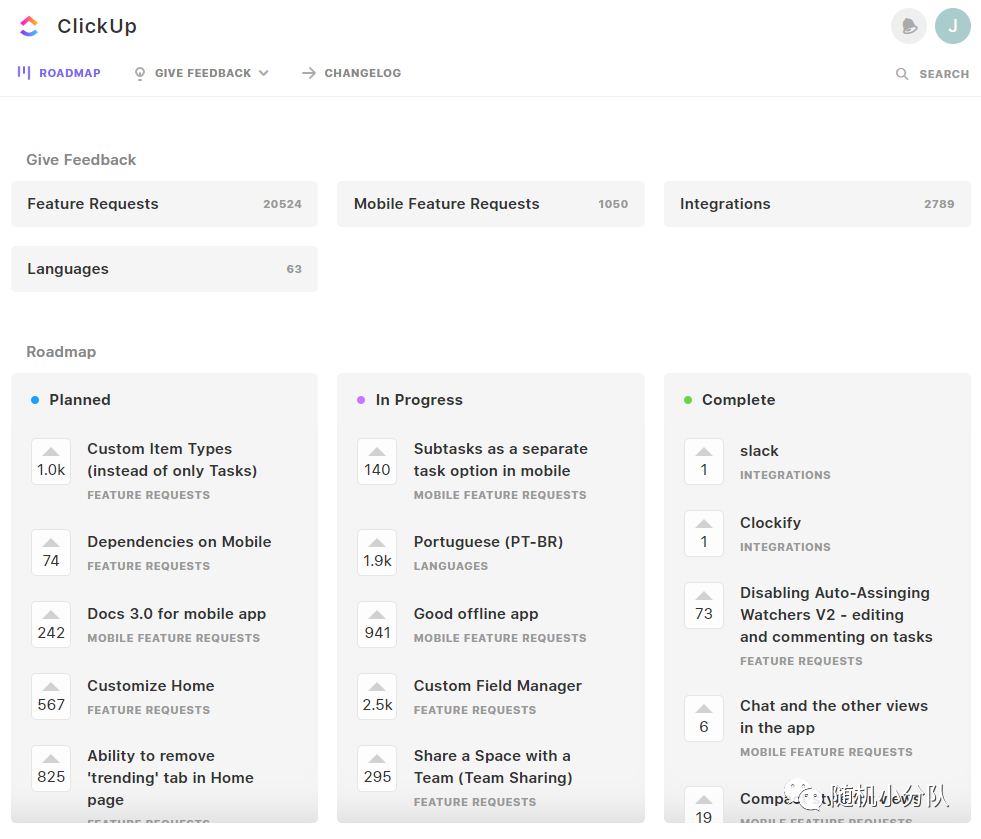
Task: Open the user avatar "J" menu
Action: coord(952,26)
